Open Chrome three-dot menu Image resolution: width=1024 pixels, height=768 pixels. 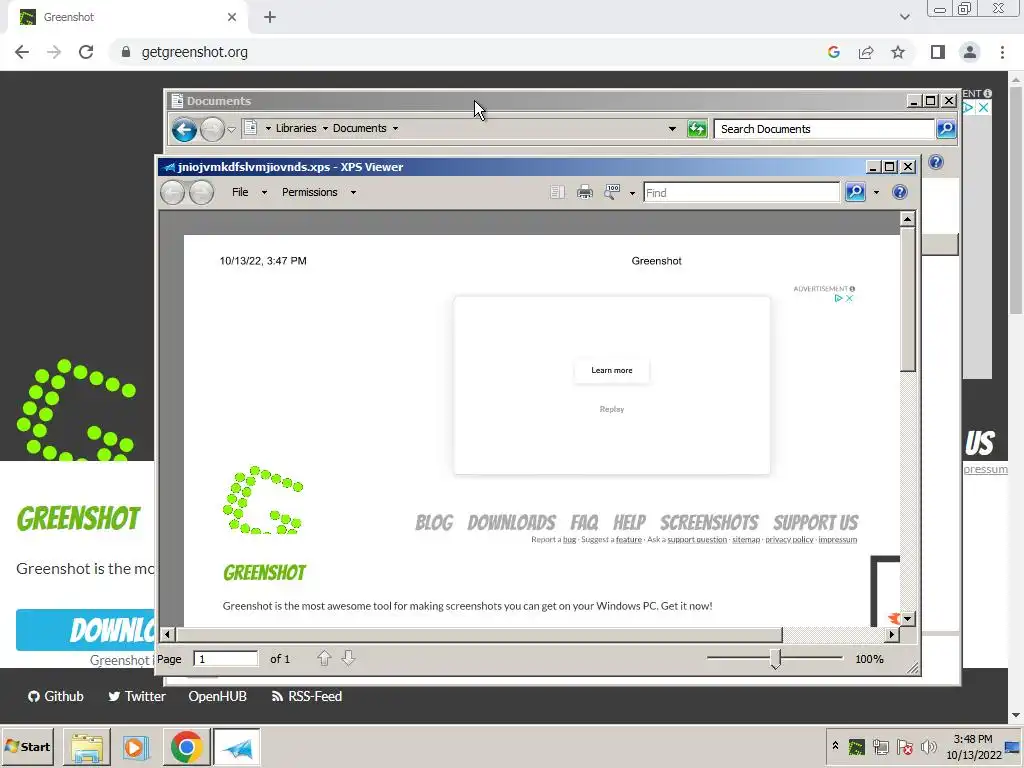click(1002, 52)
